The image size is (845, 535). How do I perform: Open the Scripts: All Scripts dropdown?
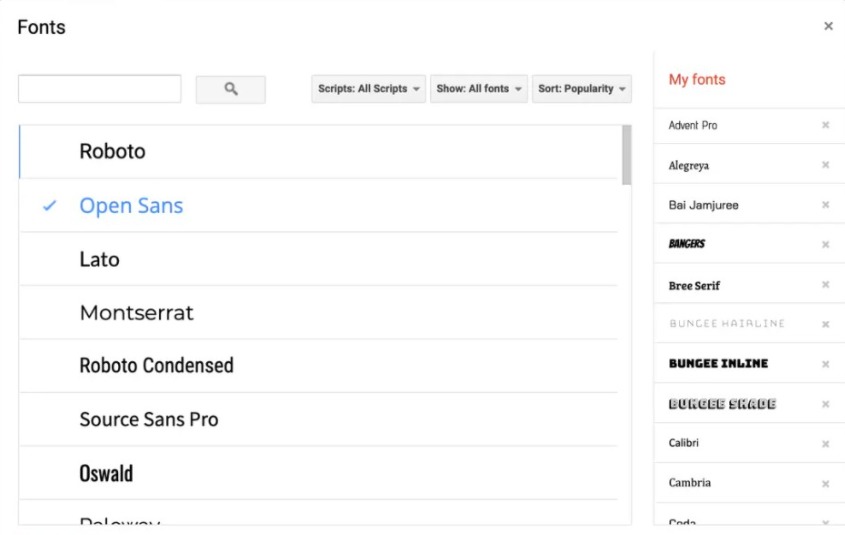click(x=369, y=89)
